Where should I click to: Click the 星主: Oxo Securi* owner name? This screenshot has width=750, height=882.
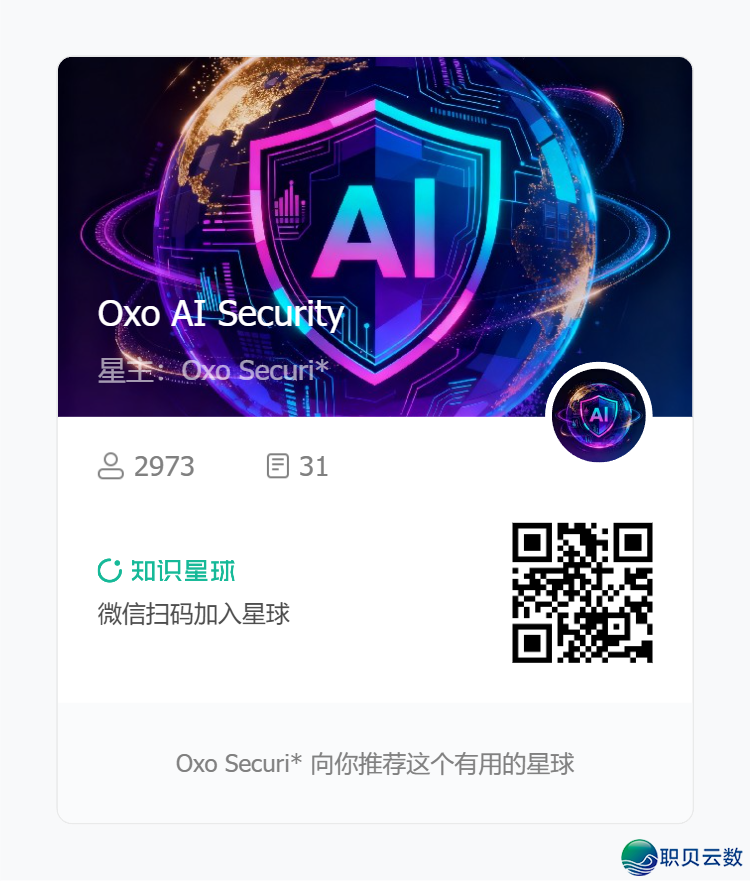click(x=213, y=370)
